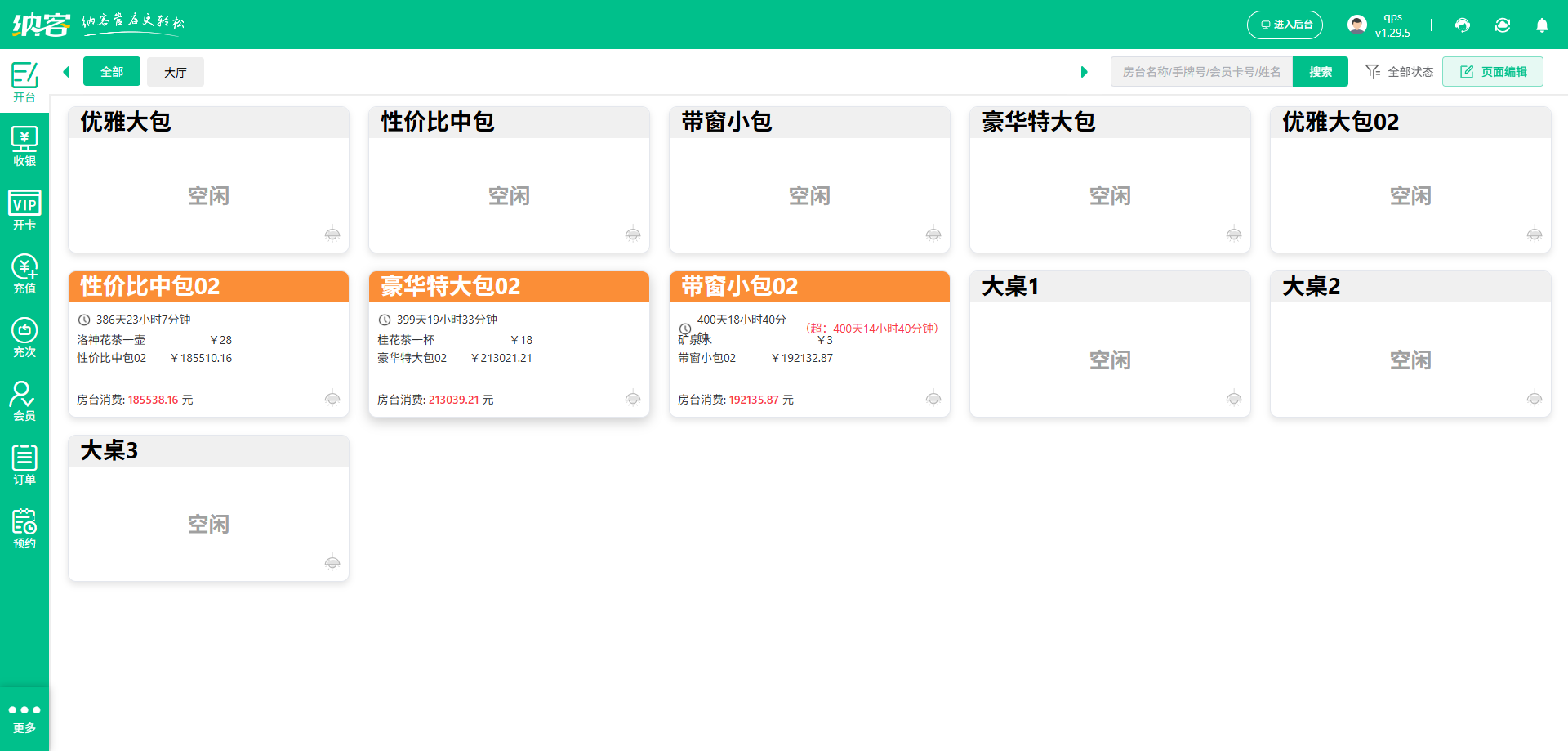Open the 全部状态 status filter
Viewport: 1568px width, 751px height.
(x=1400, y=72)
